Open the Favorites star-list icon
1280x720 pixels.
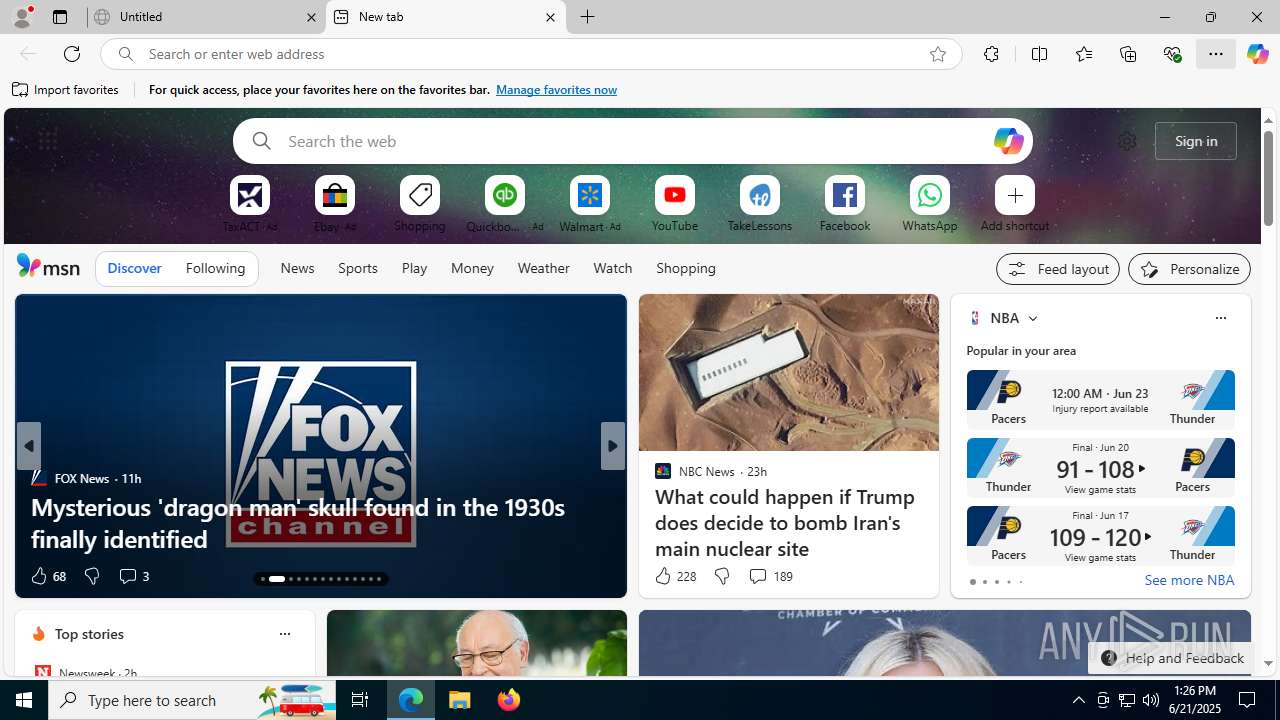(x=1083, y=54)
